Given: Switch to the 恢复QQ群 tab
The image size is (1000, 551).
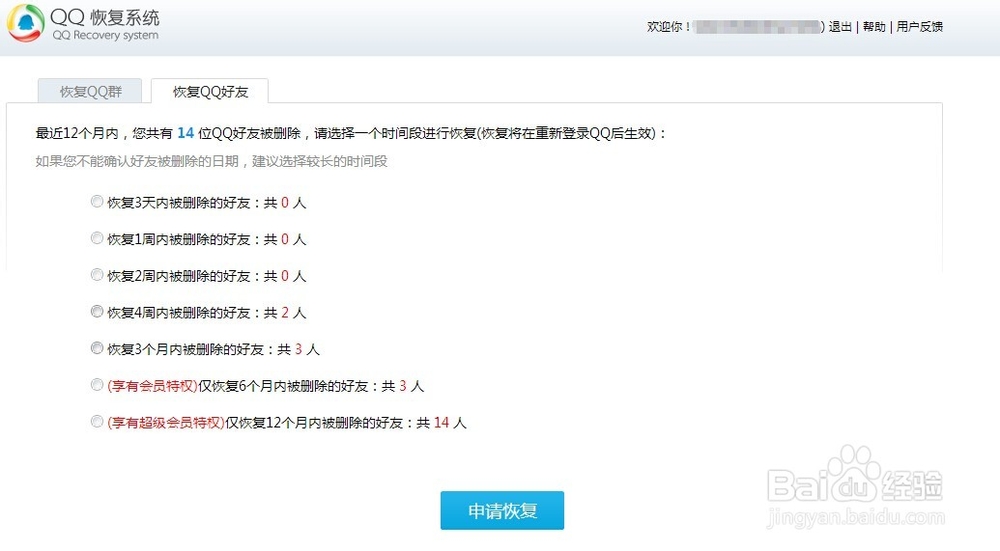Looking at the screenshot, I should click(91, 92).
